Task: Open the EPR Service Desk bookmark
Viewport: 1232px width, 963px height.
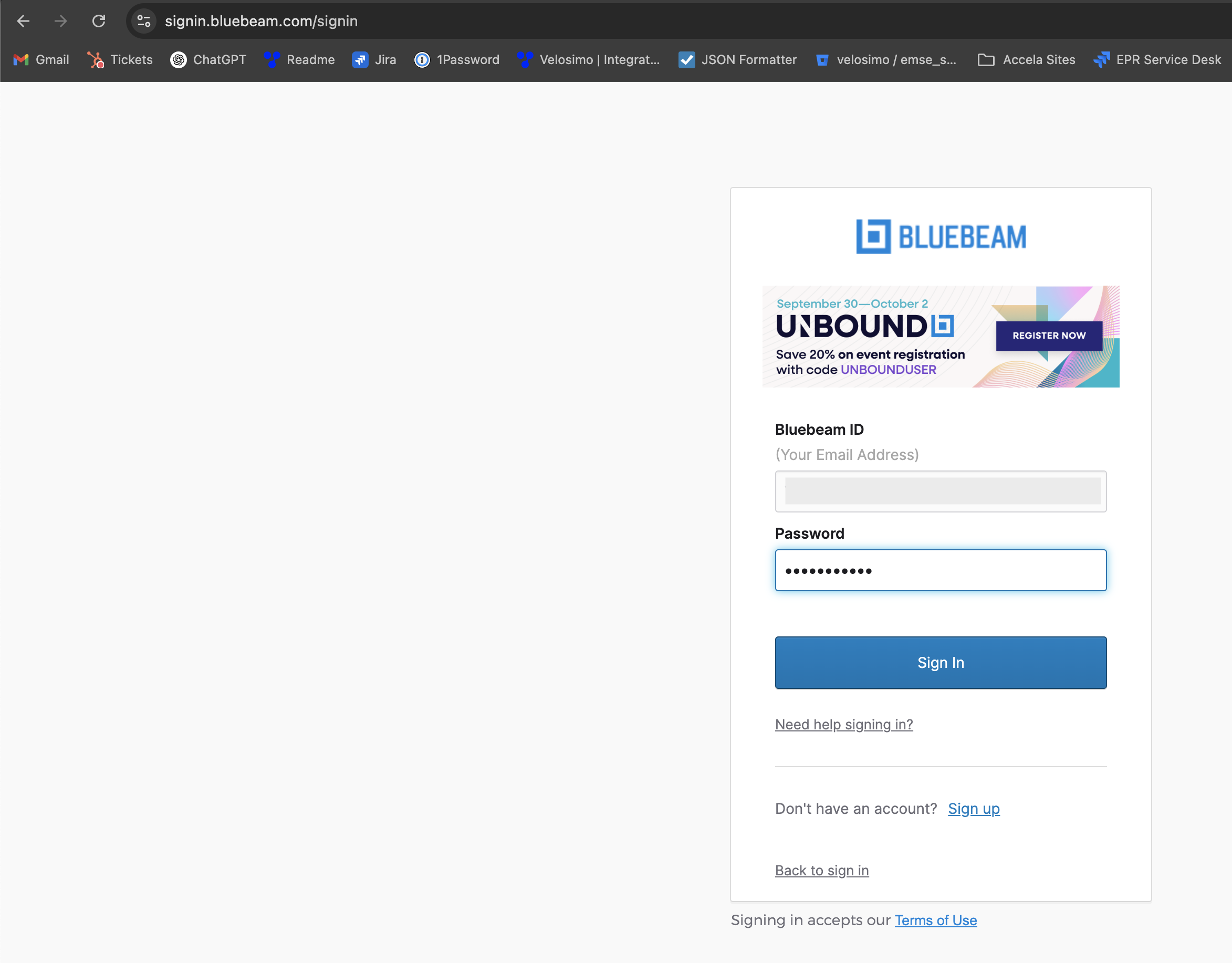Action: pos(1157,60)
